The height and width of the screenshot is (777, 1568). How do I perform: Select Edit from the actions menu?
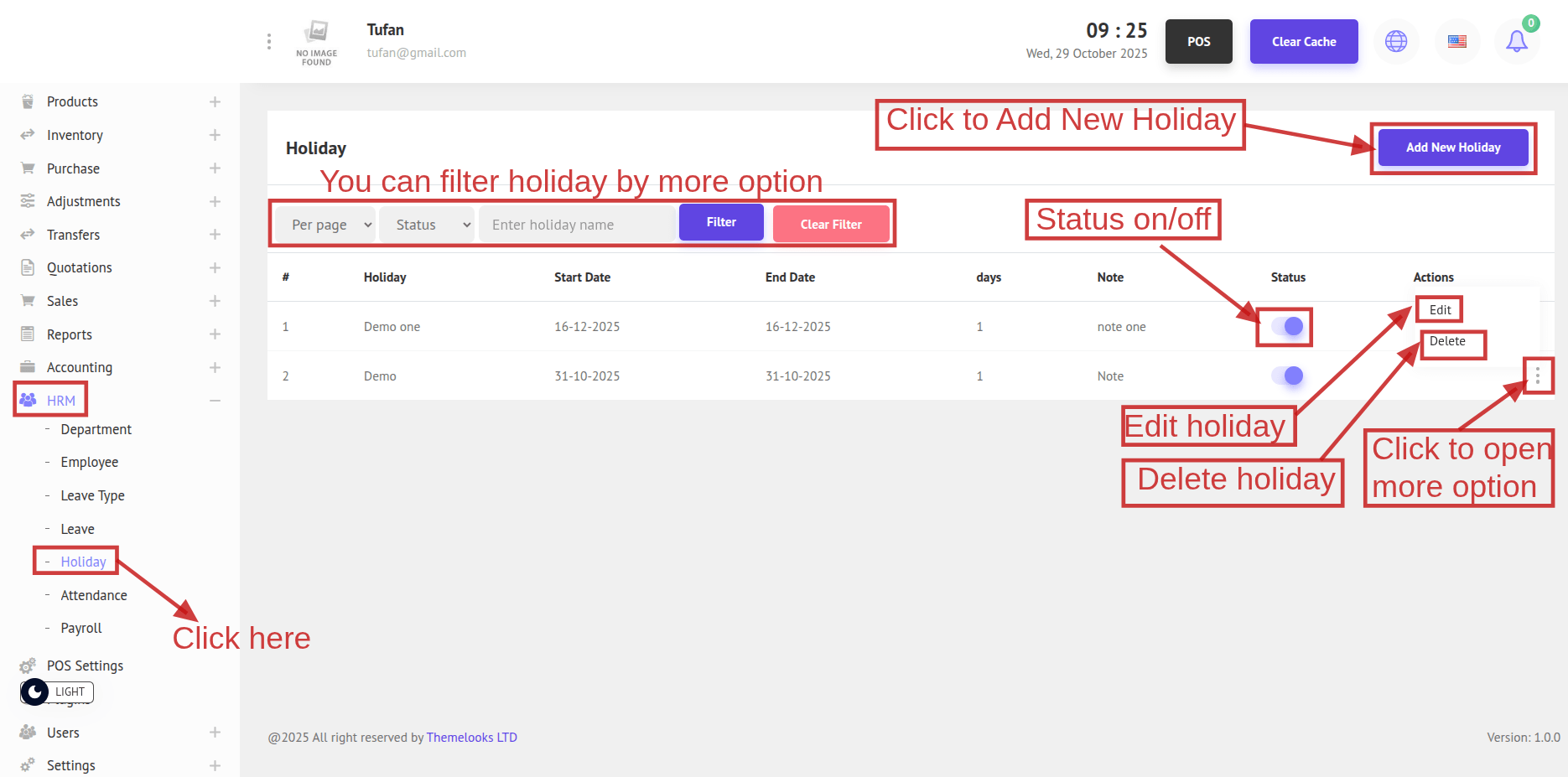1440,309
